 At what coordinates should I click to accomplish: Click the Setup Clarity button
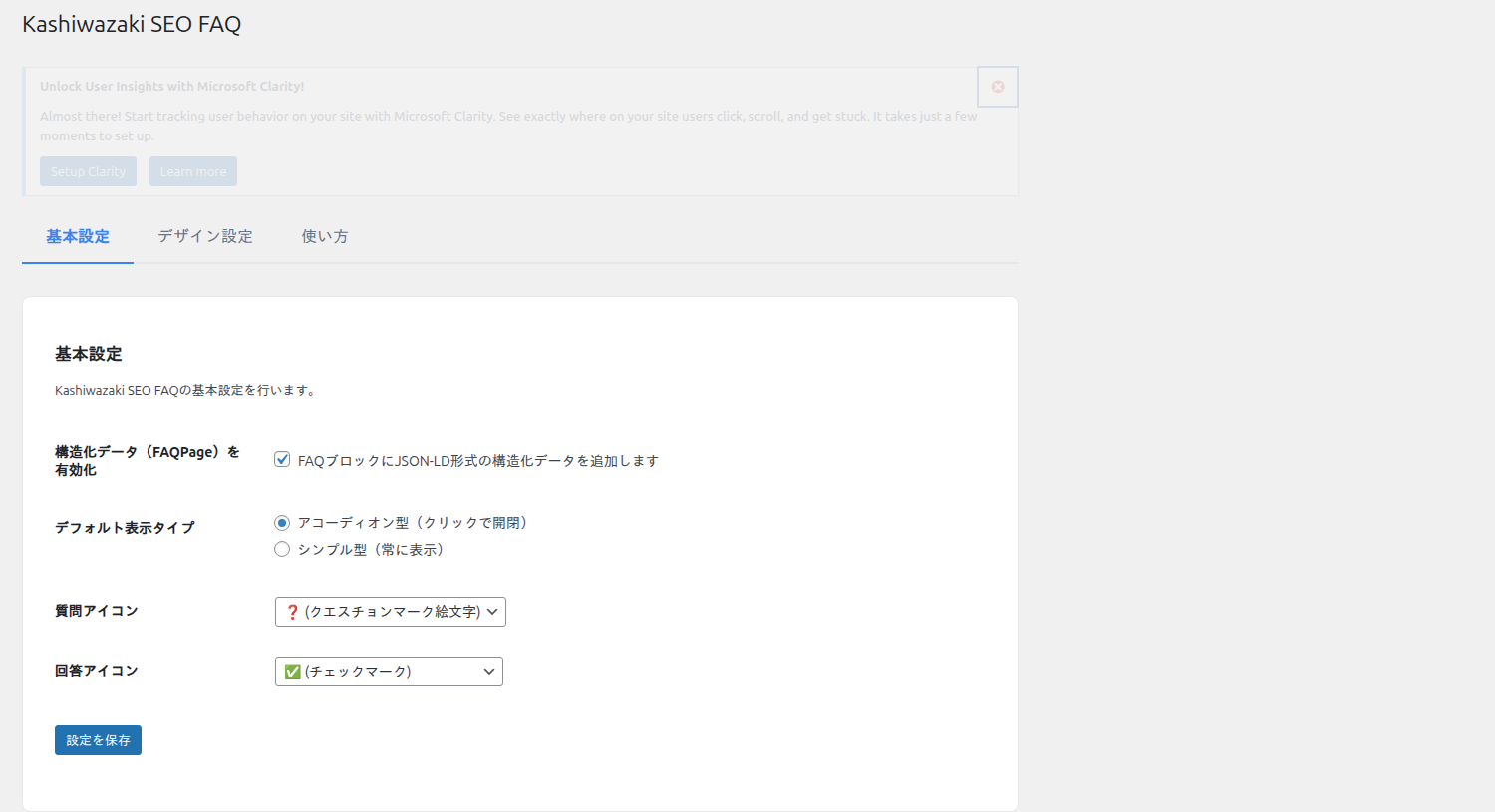click(x=88, y=170)
